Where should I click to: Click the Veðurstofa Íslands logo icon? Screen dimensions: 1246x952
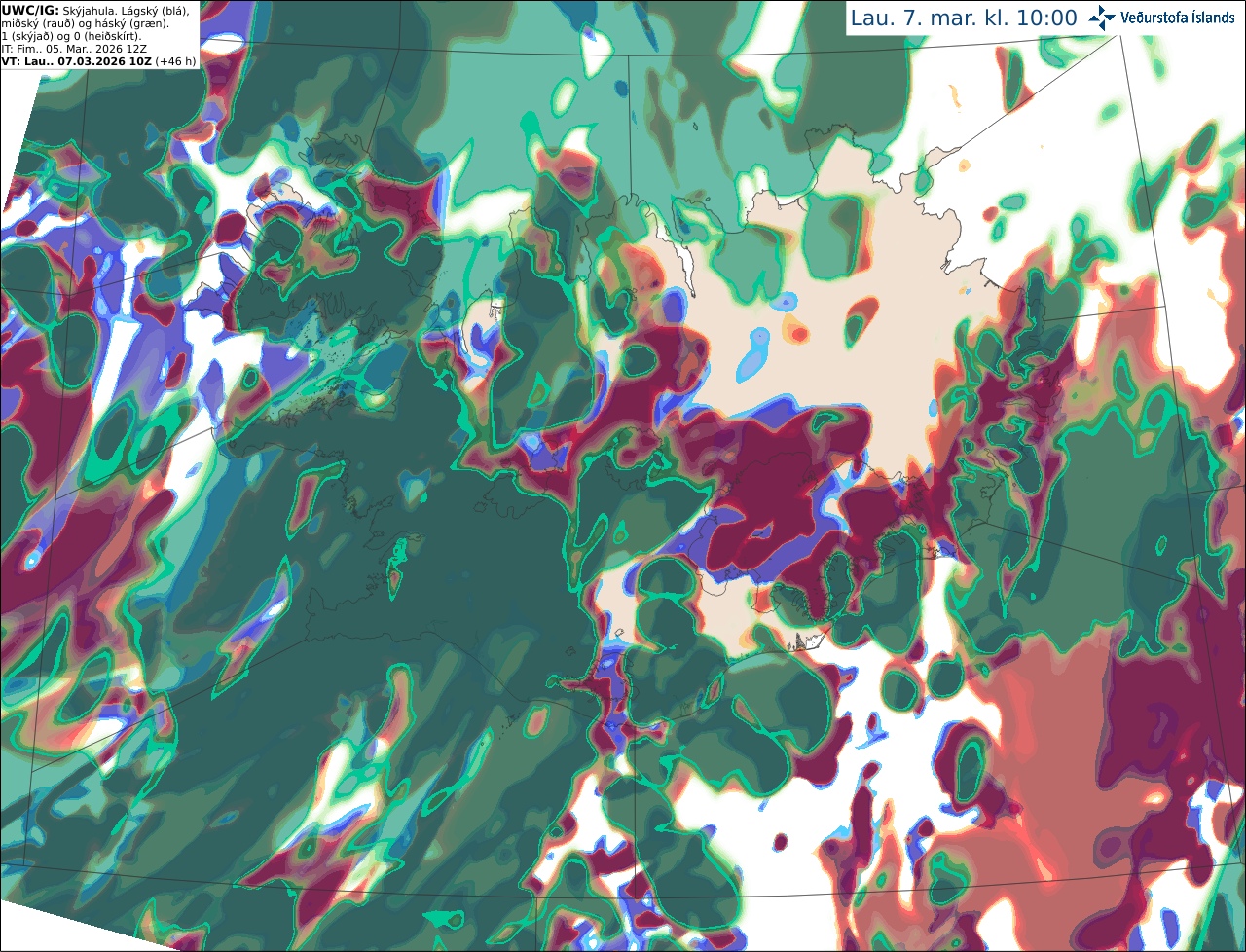(1102, 18)
